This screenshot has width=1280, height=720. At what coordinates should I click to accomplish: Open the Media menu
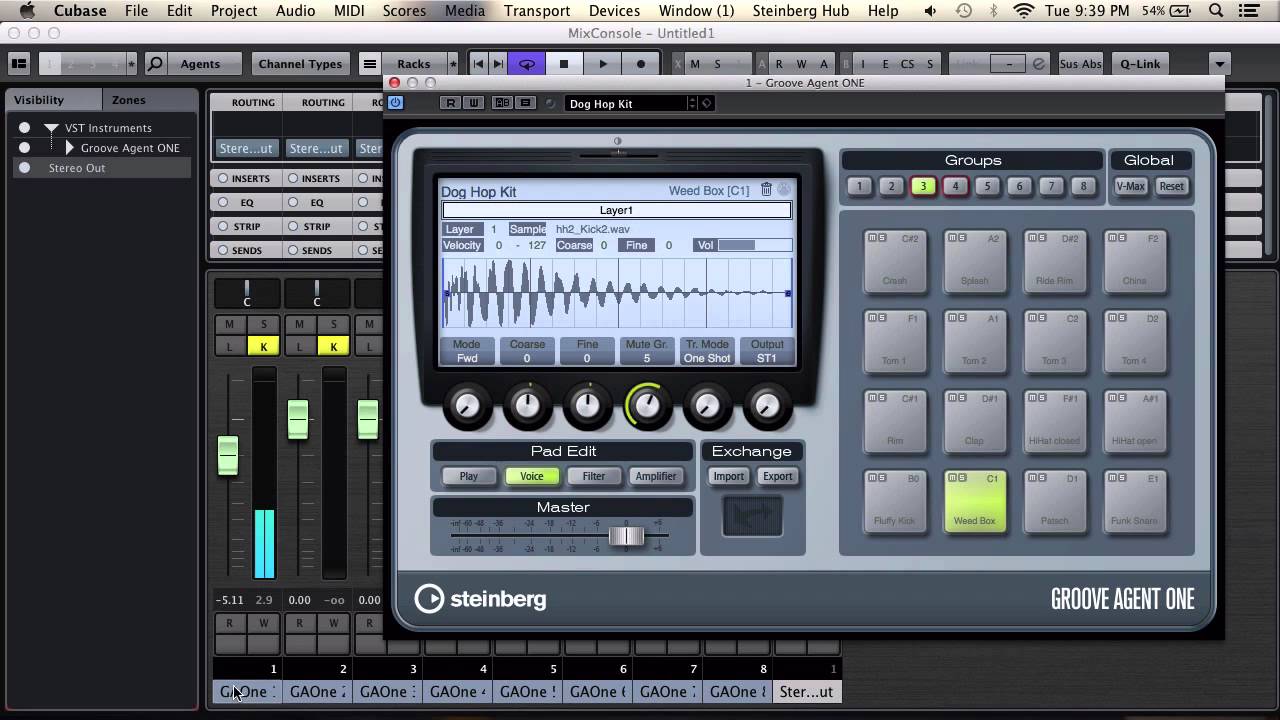(x=465, y=11)
